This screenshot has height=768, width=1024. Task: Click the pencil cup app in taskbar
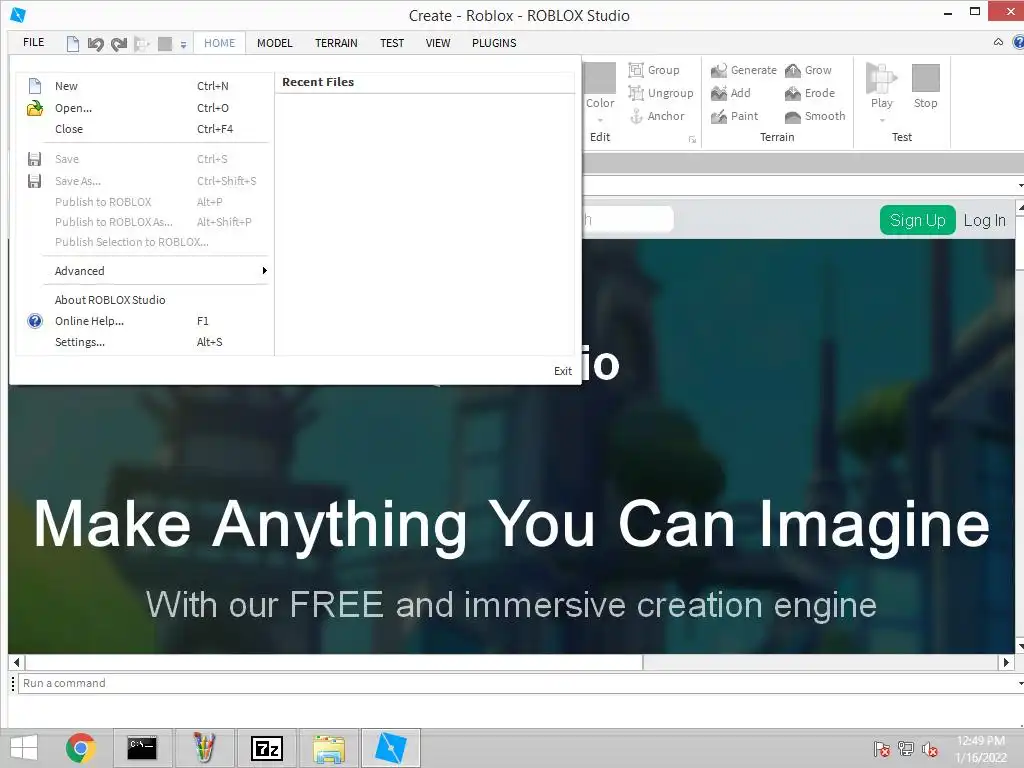click(204, 748)
